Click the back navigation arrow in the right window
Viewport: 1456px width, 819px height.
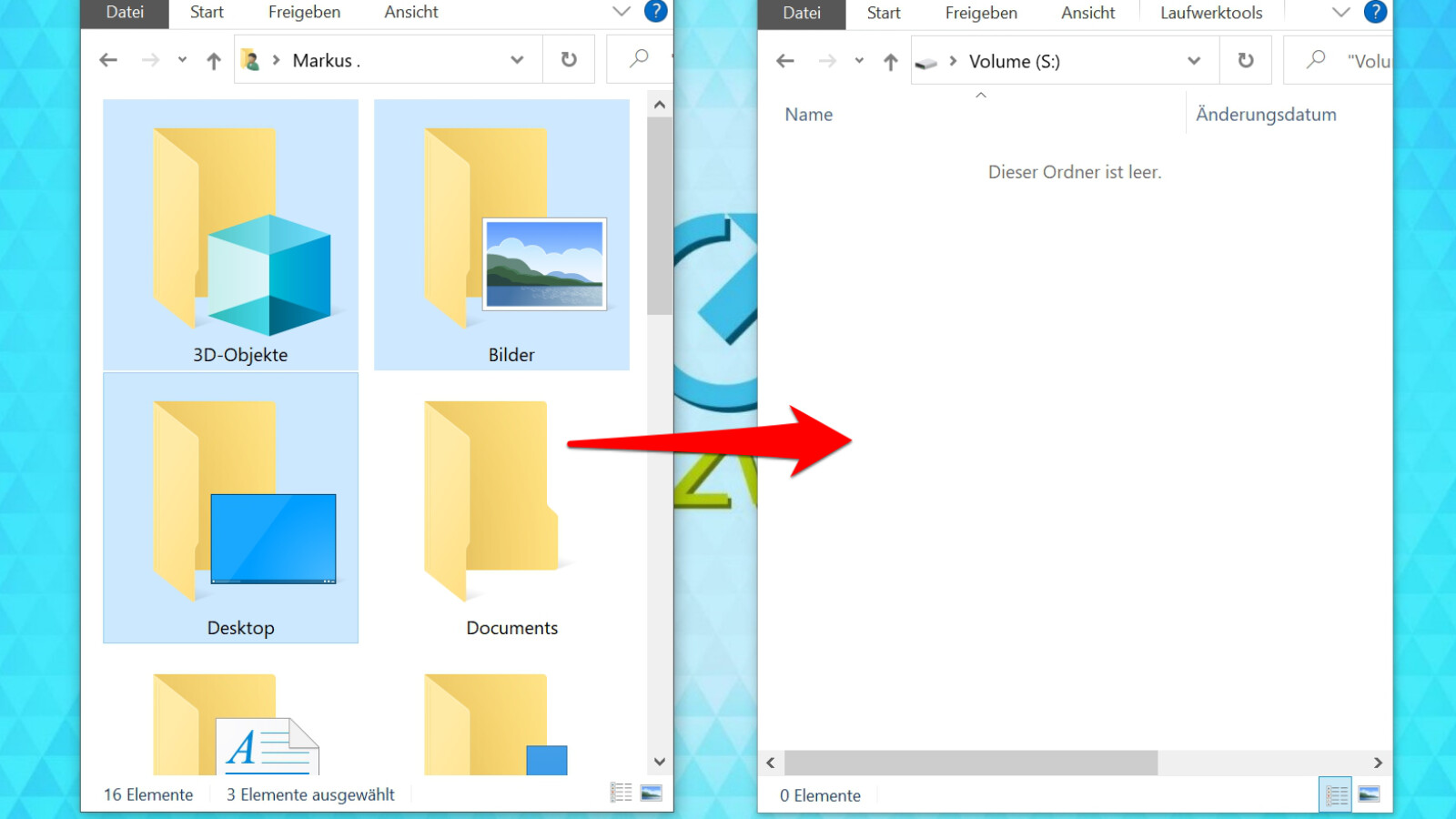[x=784, y=60]
